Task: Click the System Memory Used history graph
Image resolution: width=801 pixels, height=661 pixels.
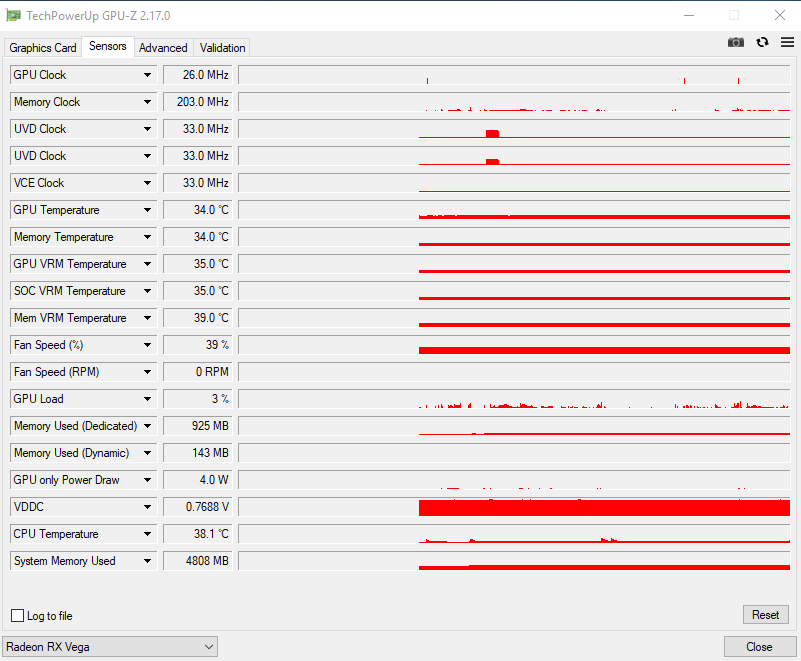Action: click(x=514, y=561)
